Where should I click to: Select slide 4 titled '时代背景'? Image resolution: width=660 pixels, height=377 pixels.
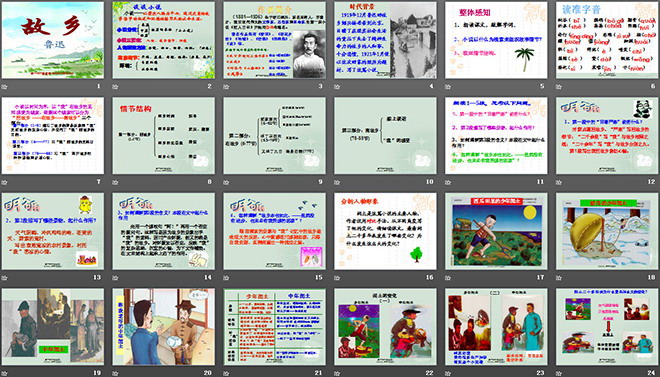(385, 40)
